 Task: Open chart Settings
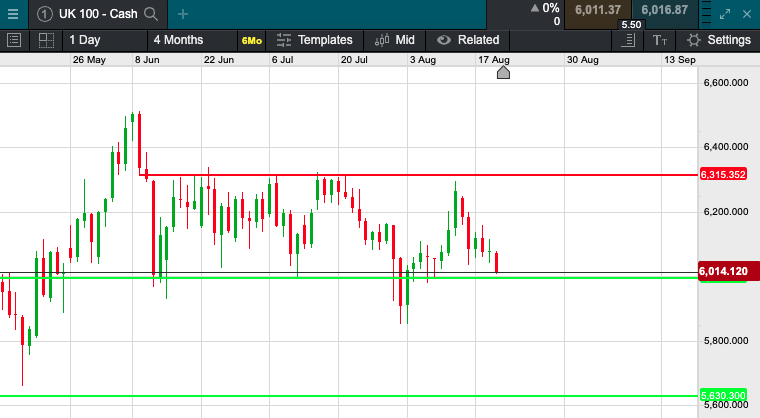(x=719, y=40)
